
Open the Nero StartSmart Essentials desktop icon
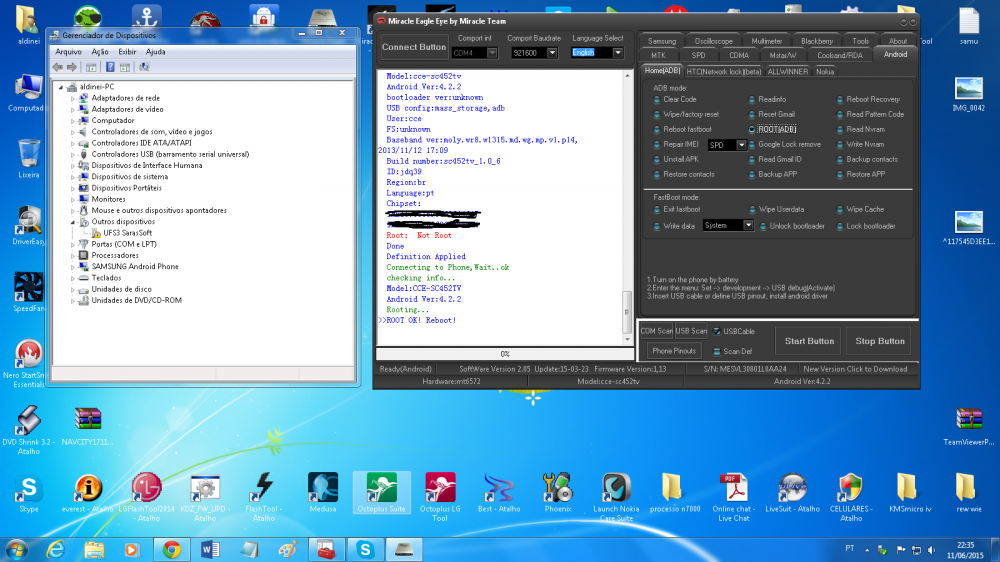29,364
